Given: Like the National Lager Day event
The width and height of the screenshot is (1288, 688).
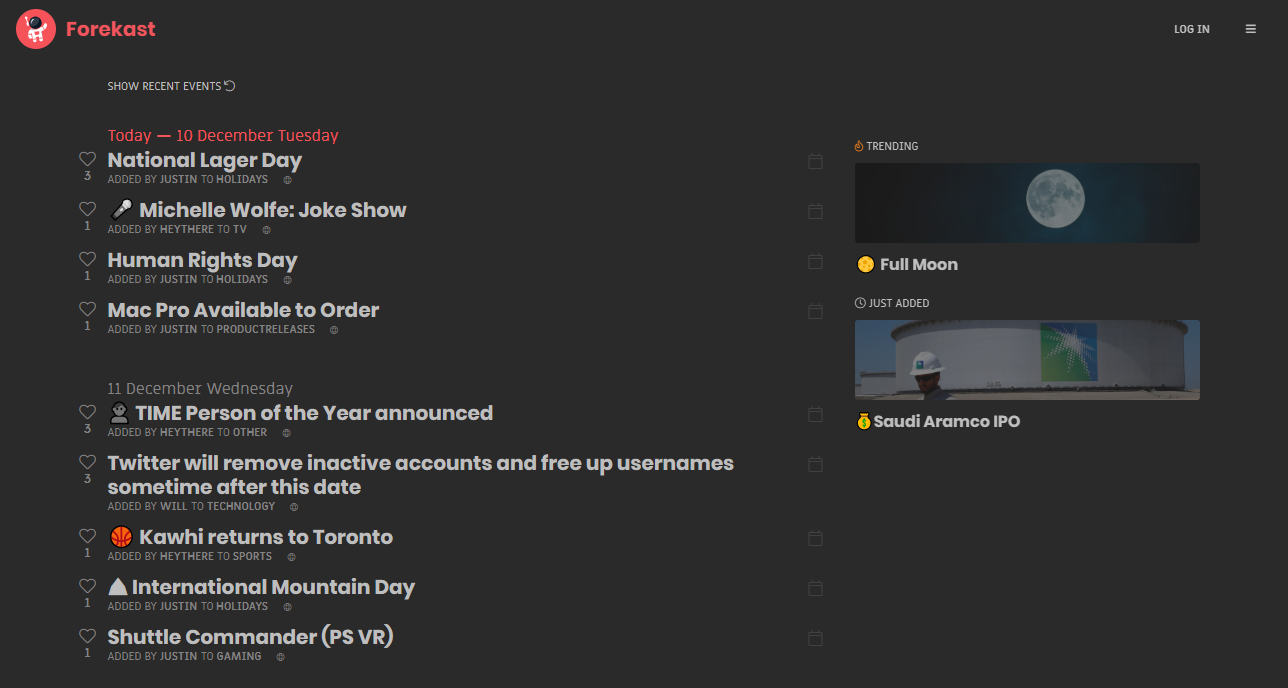Looking at the screenshot, I should [87, 159].
